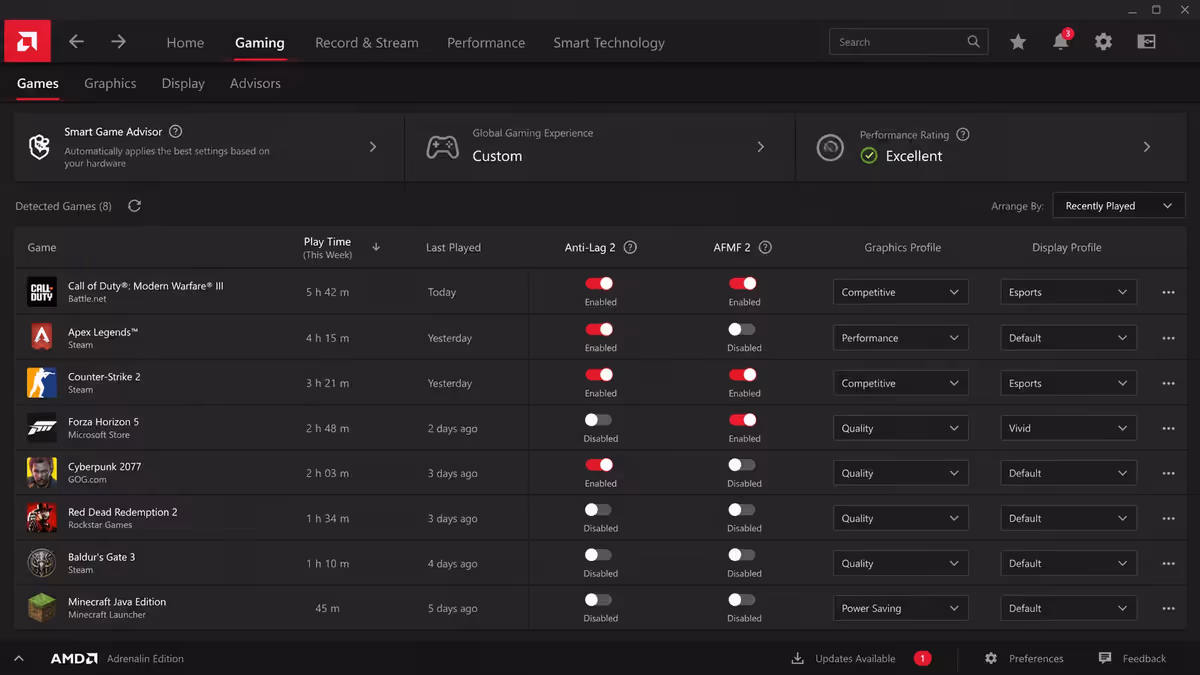
Task: Open more options for Minecraft Java Edition
Action: (1168, 608)
